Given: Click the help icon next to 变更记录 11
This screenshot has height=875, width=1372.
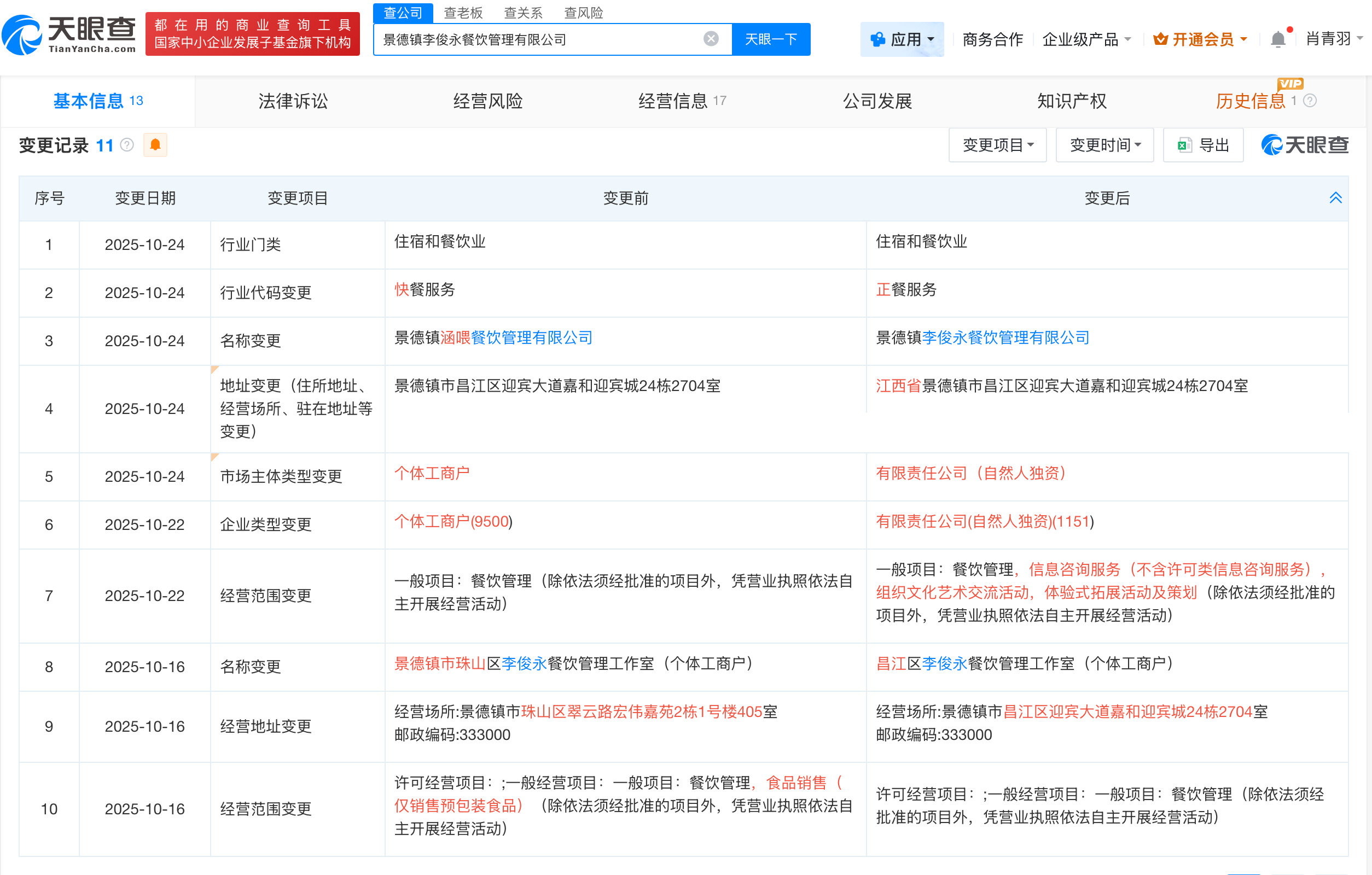Looking at the screenshot, I should coord(127,145).
